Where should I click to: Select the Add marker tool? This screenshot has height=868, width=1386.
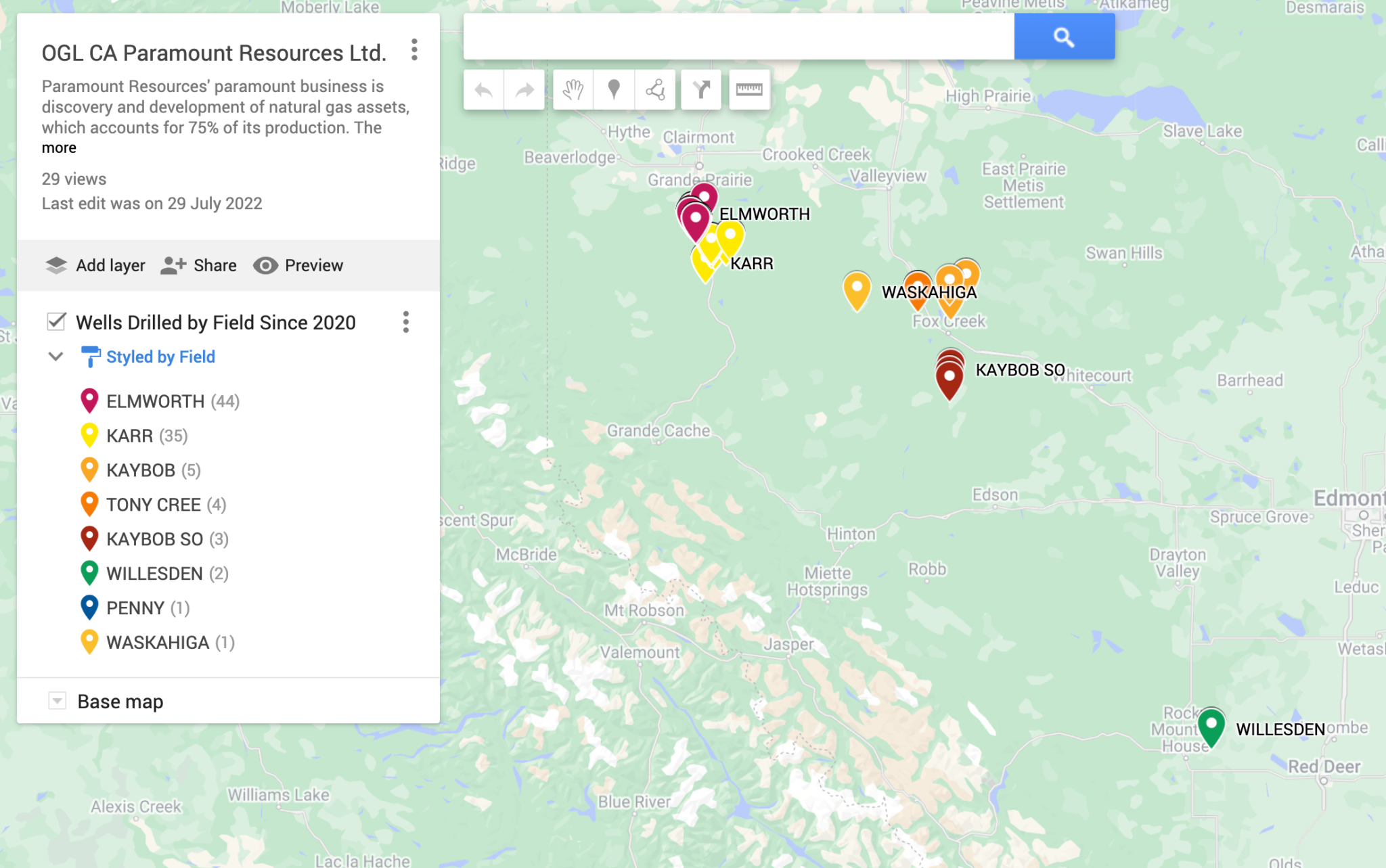point(613,89)
